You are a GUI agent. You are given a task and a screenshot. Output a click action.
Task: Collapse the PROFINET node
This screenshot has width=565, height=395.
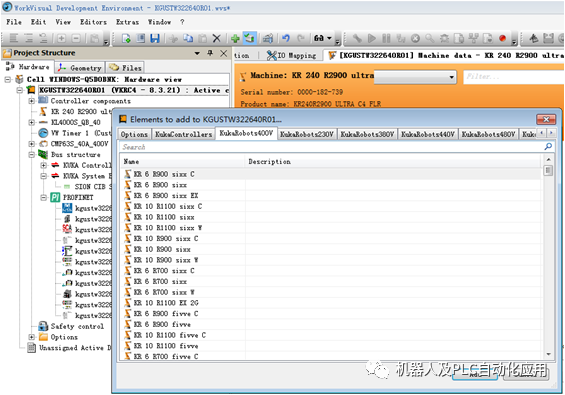coord(44,198)
